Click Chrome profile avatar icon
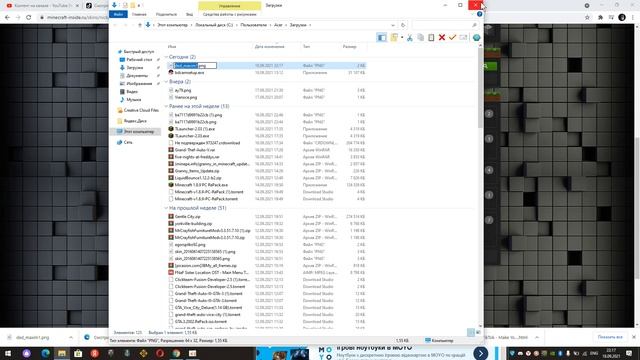 (x=622, y=18)
